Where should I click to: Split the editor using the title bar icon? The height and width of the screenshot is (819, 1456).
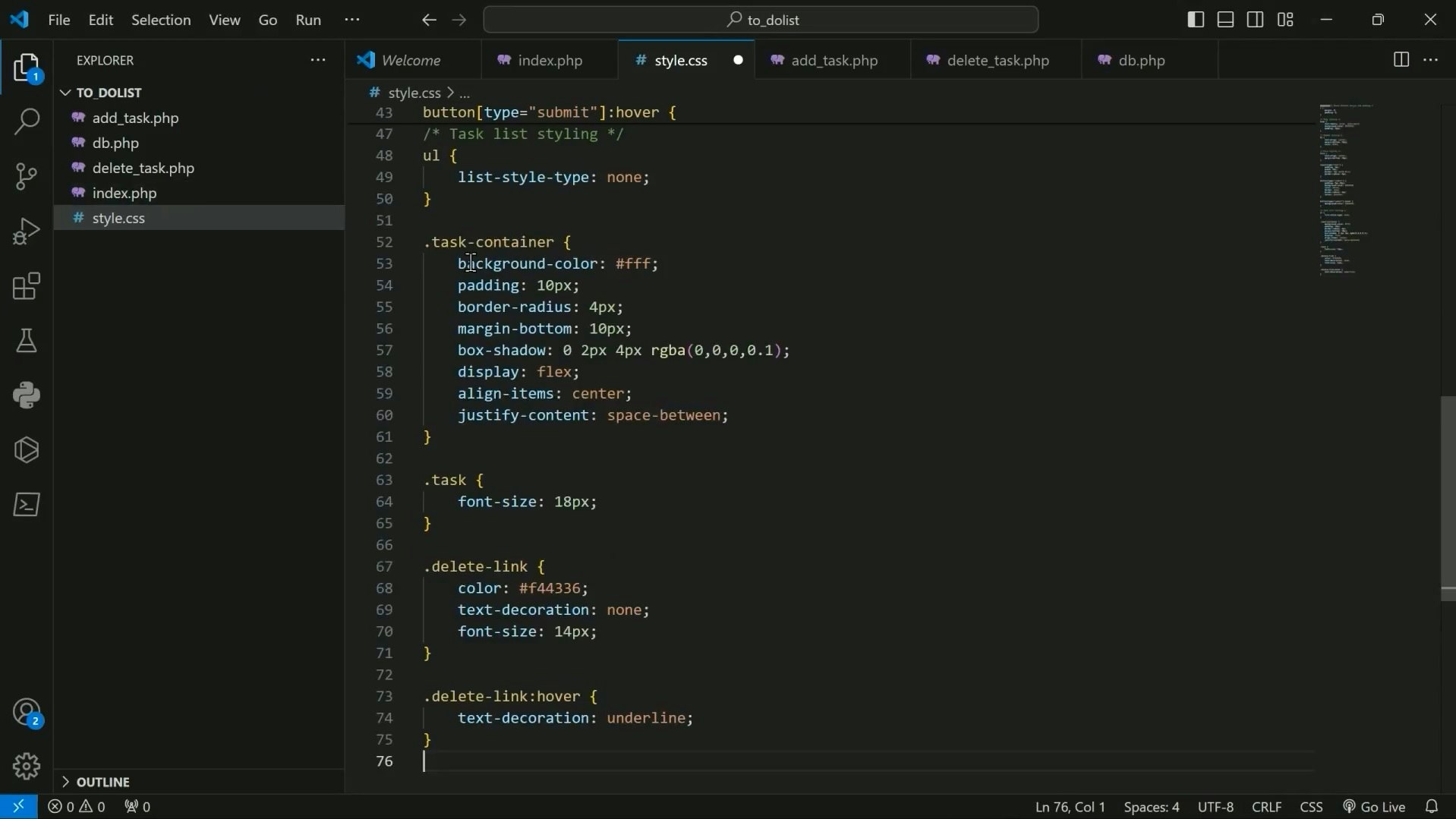point(1401,59)
